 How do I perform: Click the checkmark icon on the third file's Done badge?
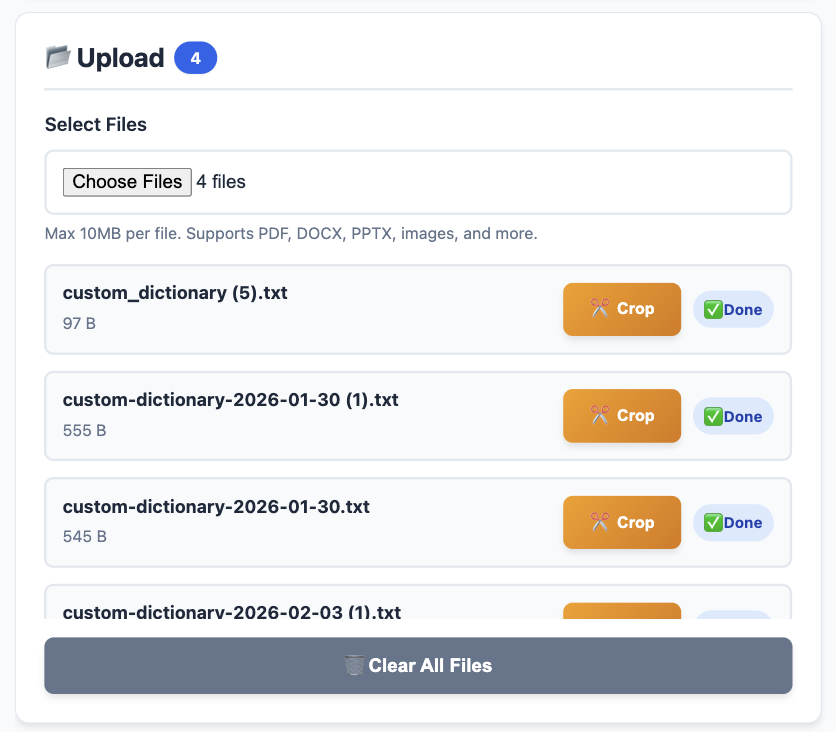[x=712, y=522]
